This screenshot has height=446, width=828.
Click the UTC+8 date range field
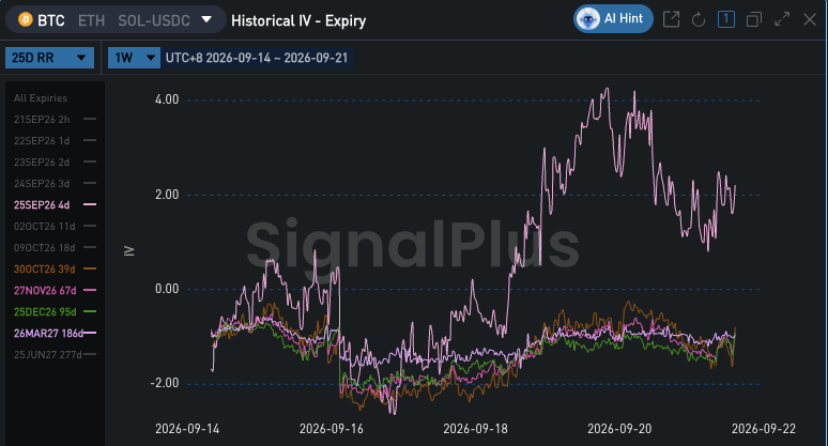tap(257, 58)
